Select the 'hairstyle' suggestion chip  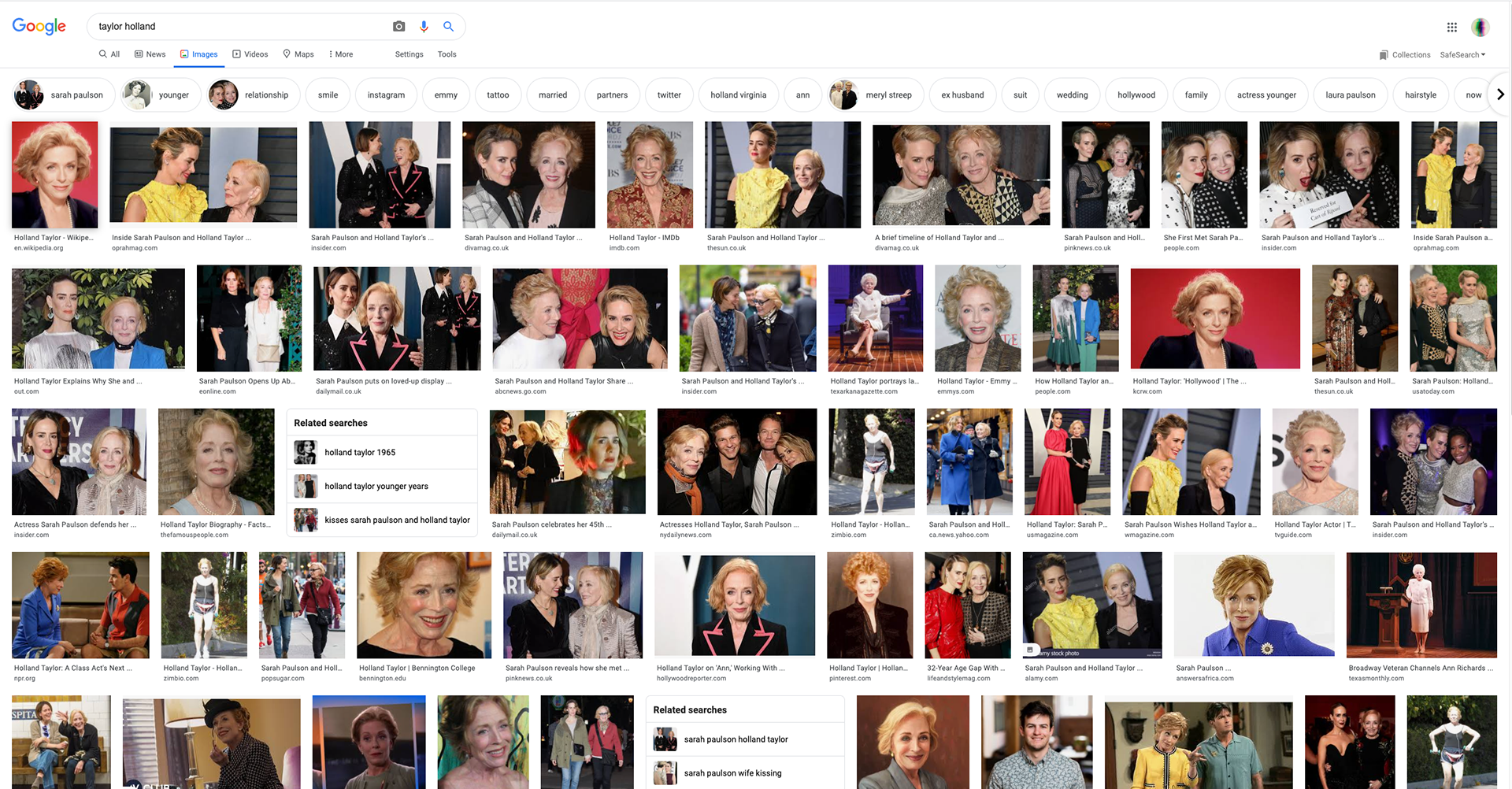tap(1421, 95)
